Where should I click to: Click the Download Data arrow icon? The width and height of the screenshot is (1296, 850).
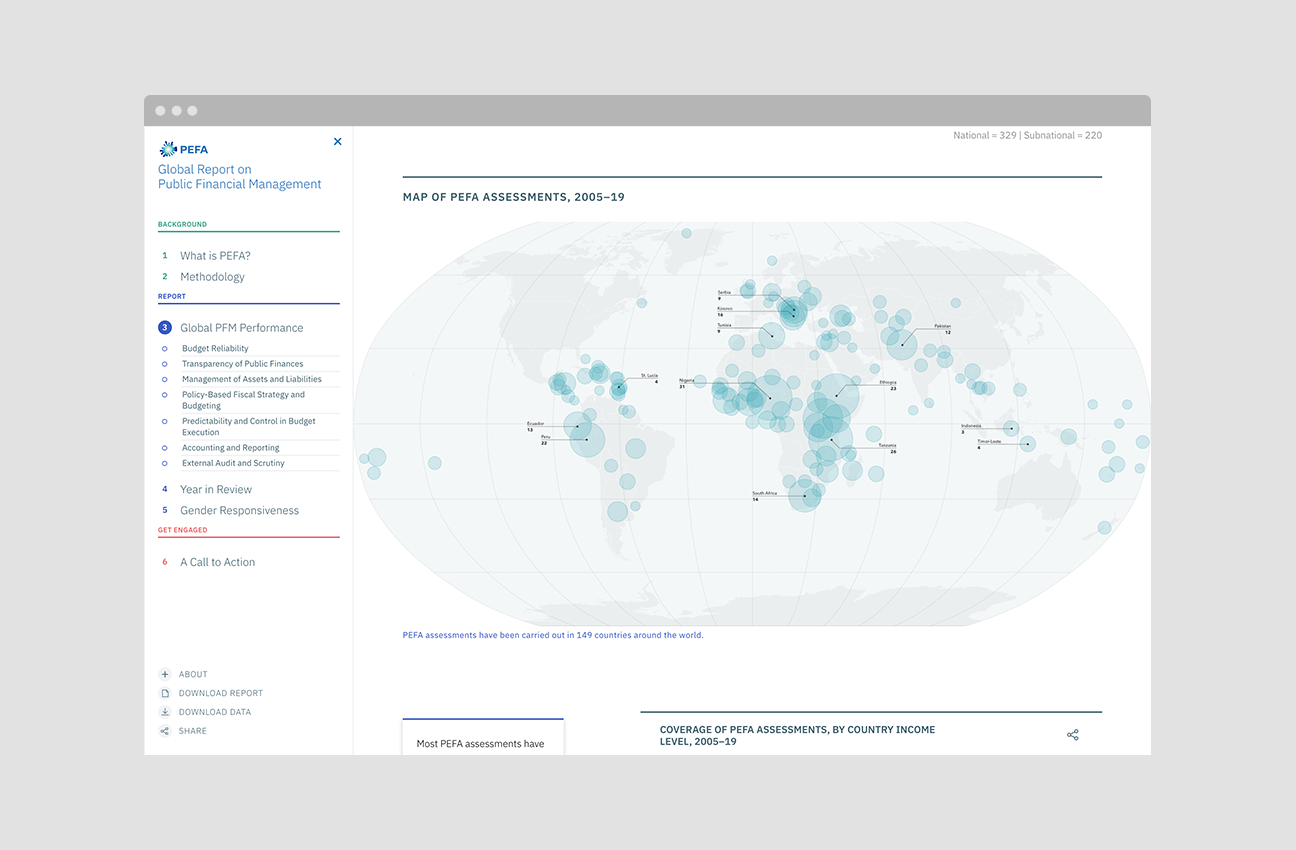point(165,713)
